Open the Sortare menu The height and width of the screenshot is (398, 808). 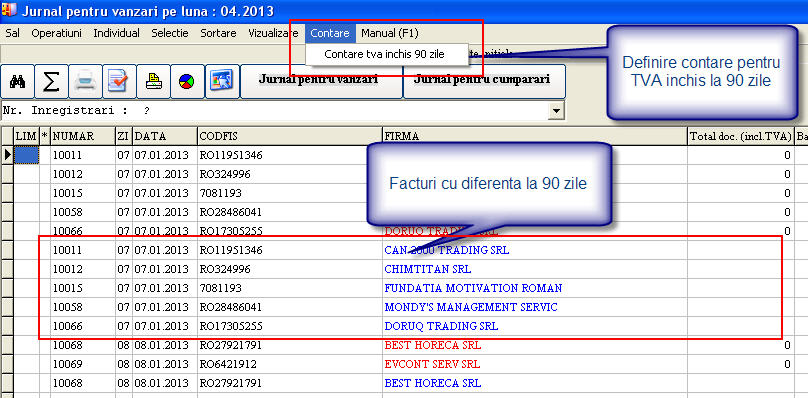point(218,34)
